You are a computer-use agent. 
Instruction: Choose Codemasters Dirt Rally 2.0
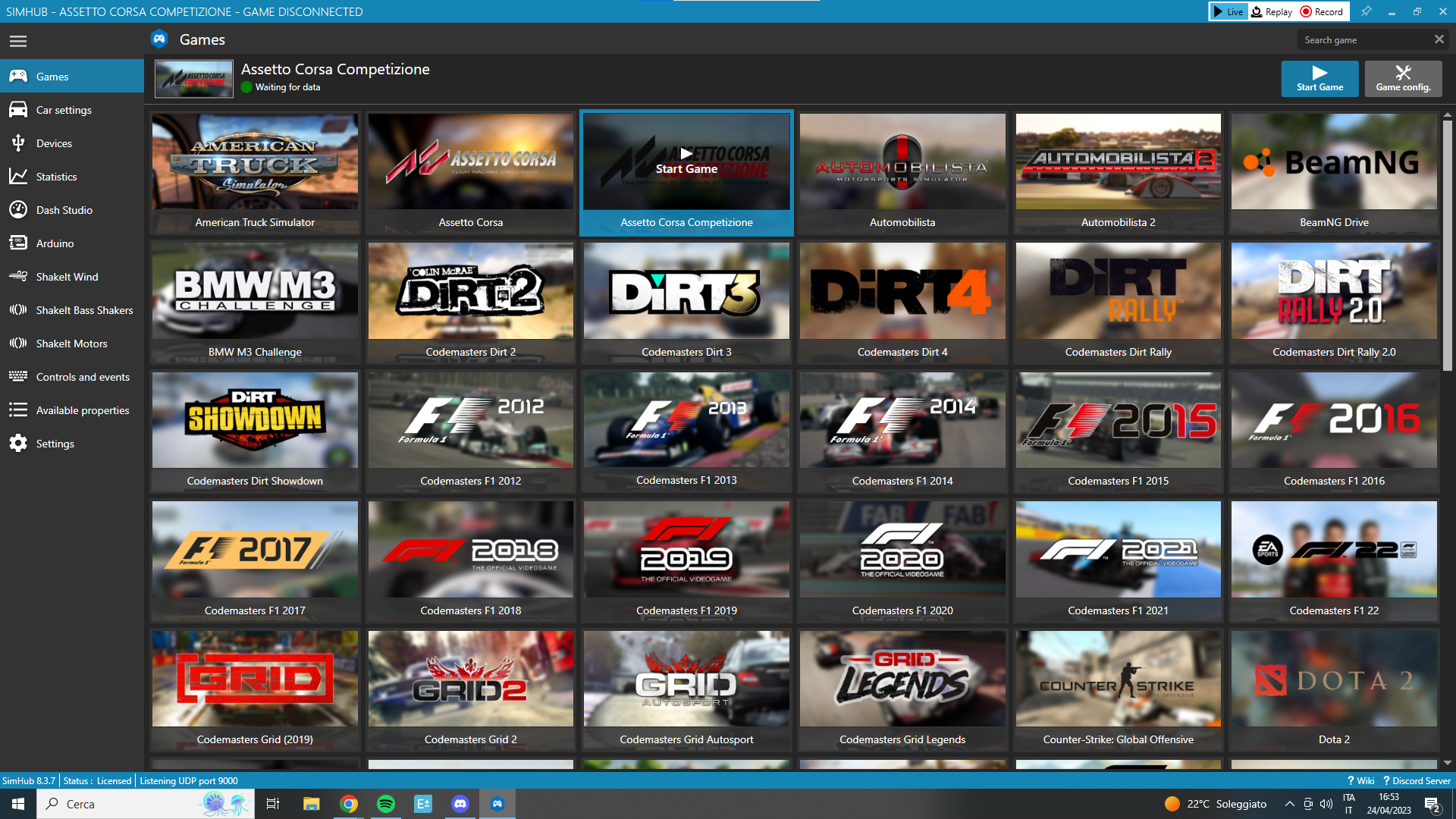(1334, 303)
